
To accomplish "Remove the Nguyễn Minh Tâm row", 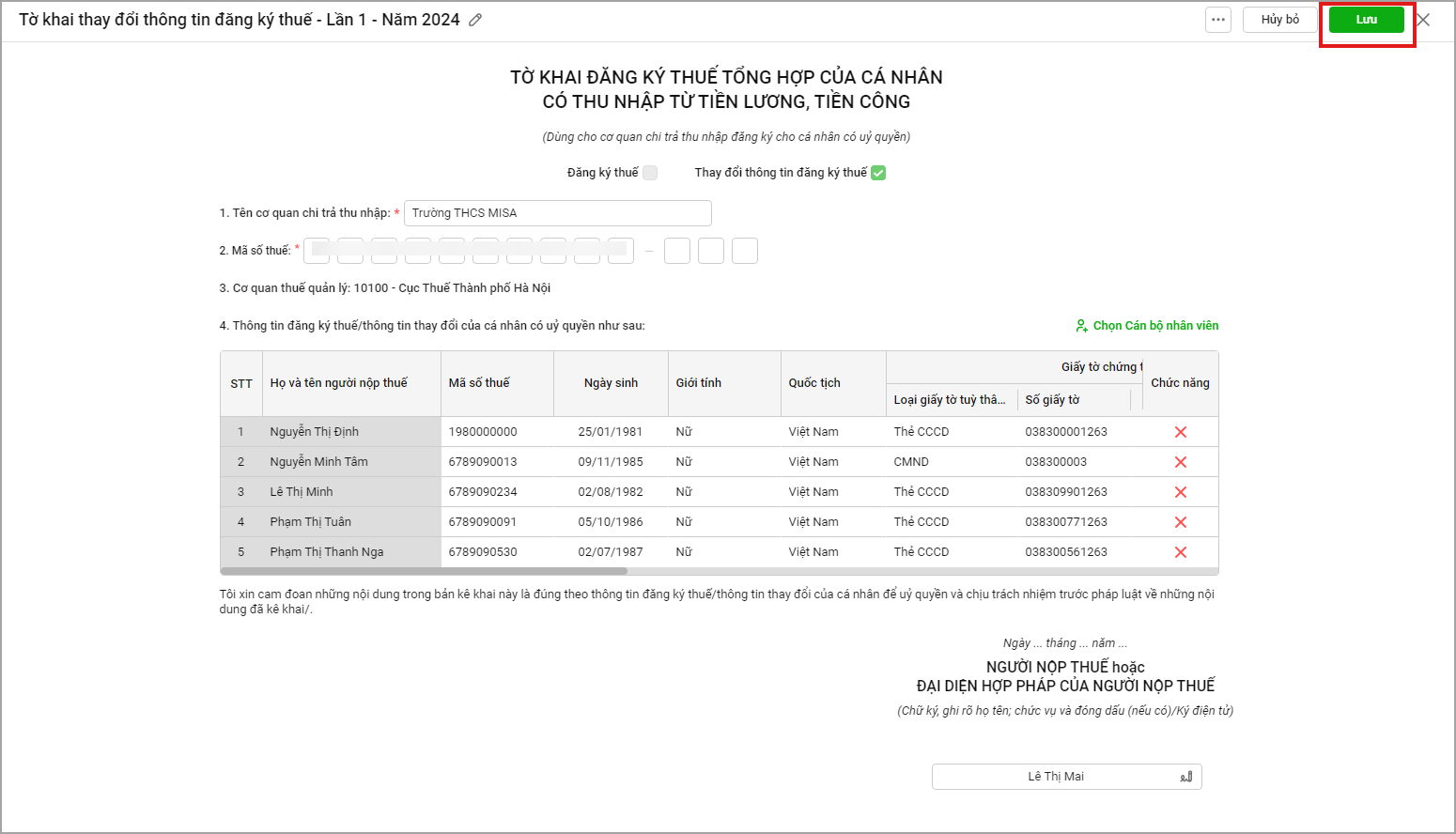I will (1181, 462).
